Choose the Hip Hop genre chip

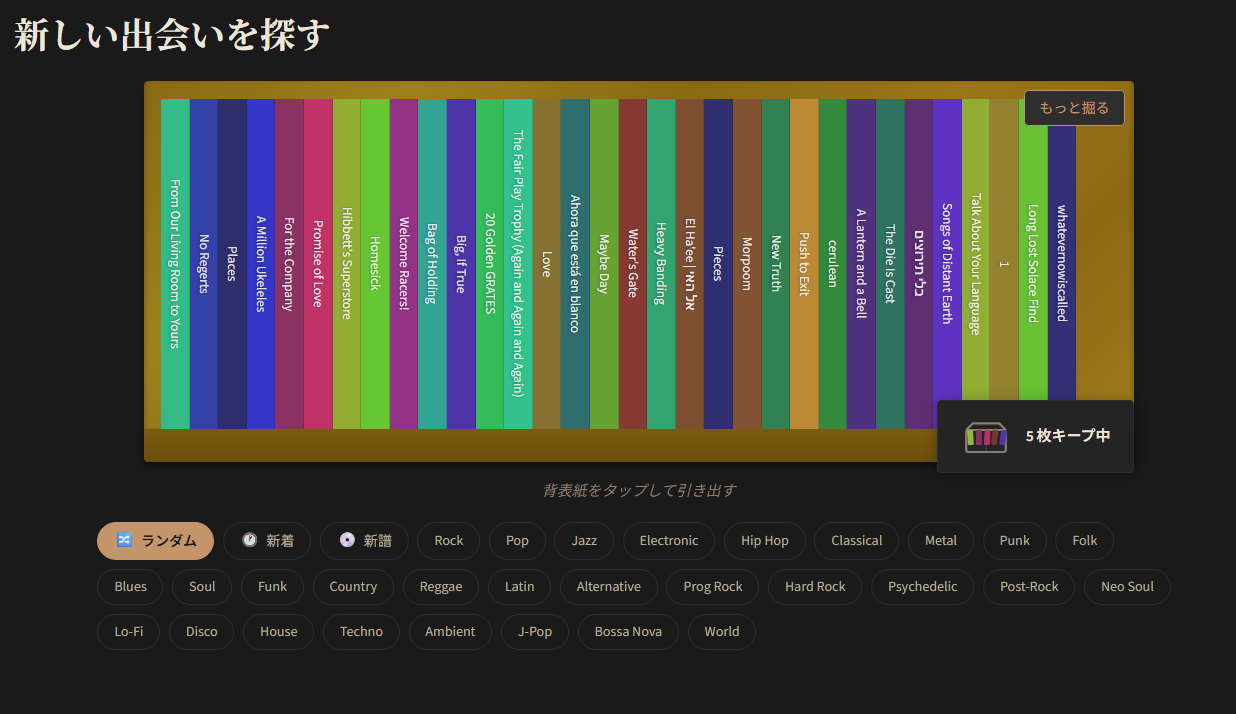coord(764,541)
